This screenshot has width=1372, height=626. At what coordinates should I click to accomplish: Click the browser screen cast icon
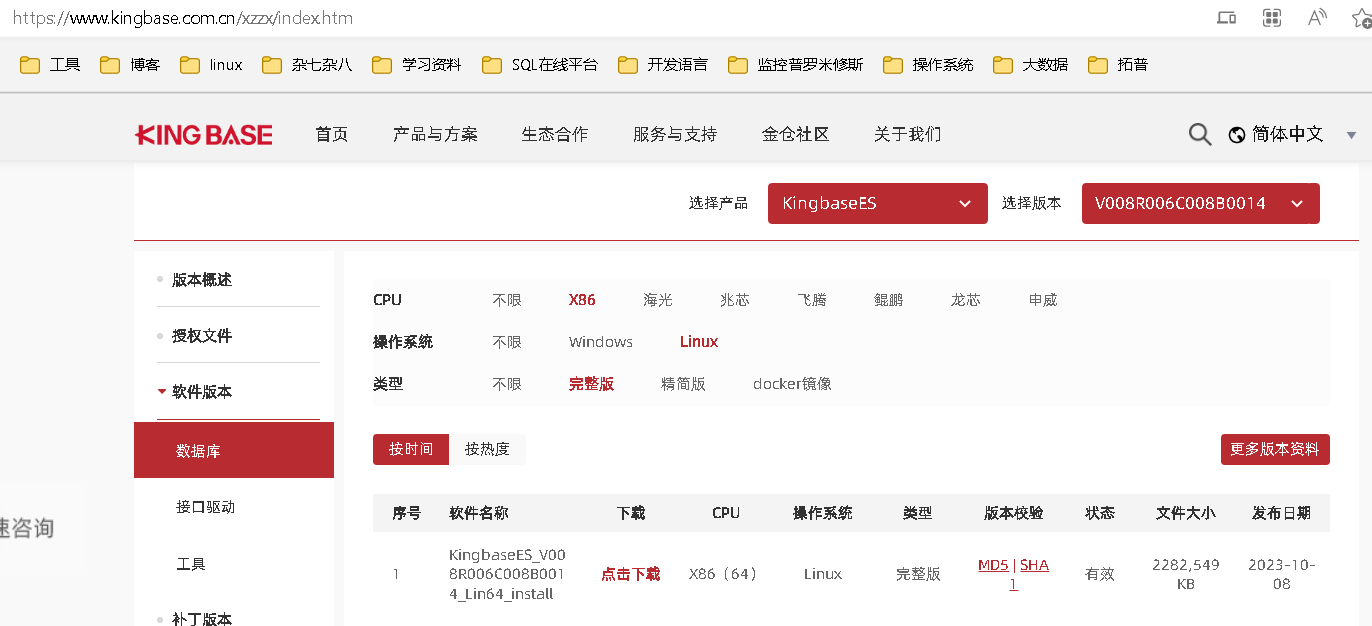click(1227, 17)
